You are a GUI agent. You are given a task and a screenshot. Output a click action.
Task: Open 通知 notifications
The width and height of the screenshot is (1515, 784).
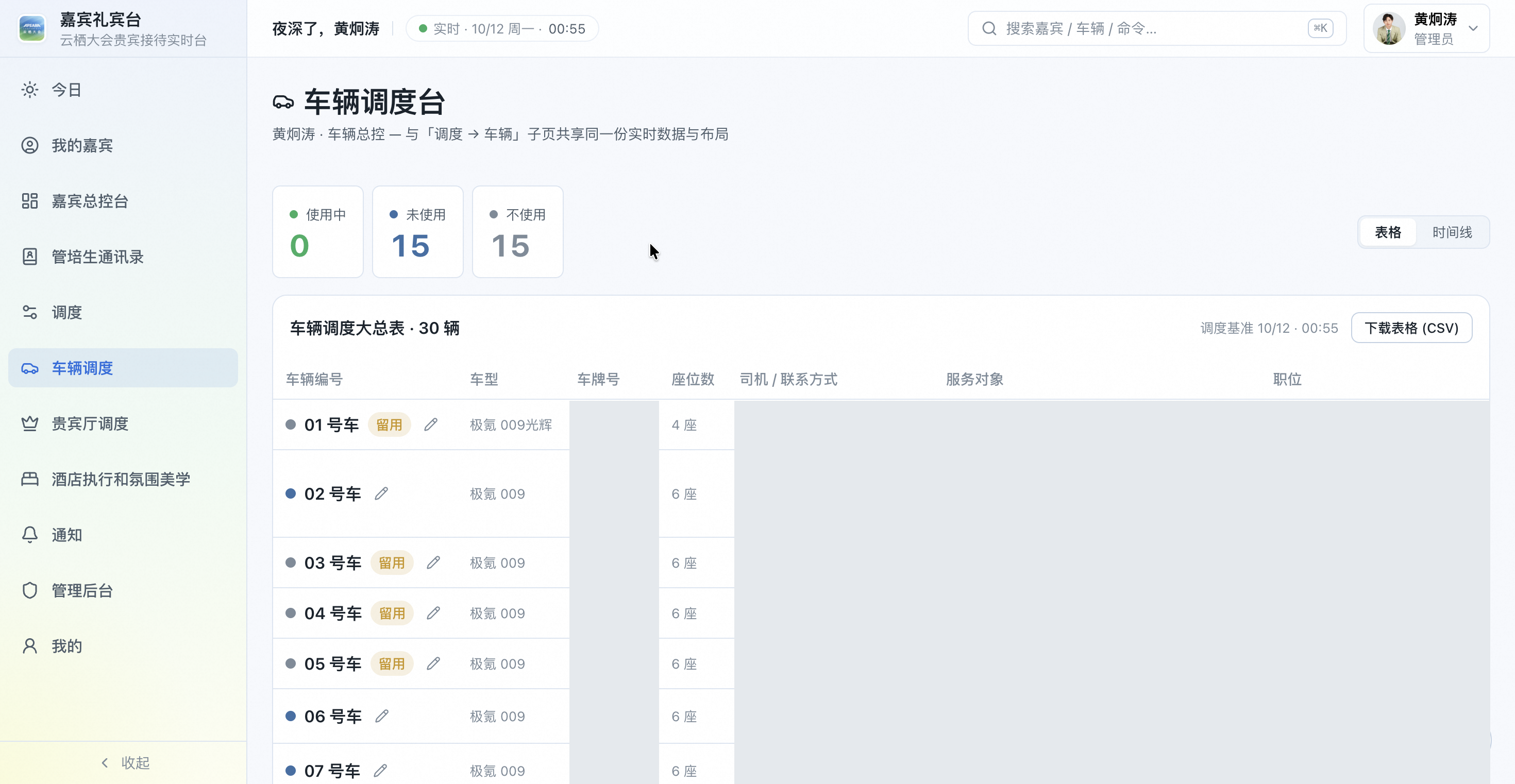click(x=123, y=535)
